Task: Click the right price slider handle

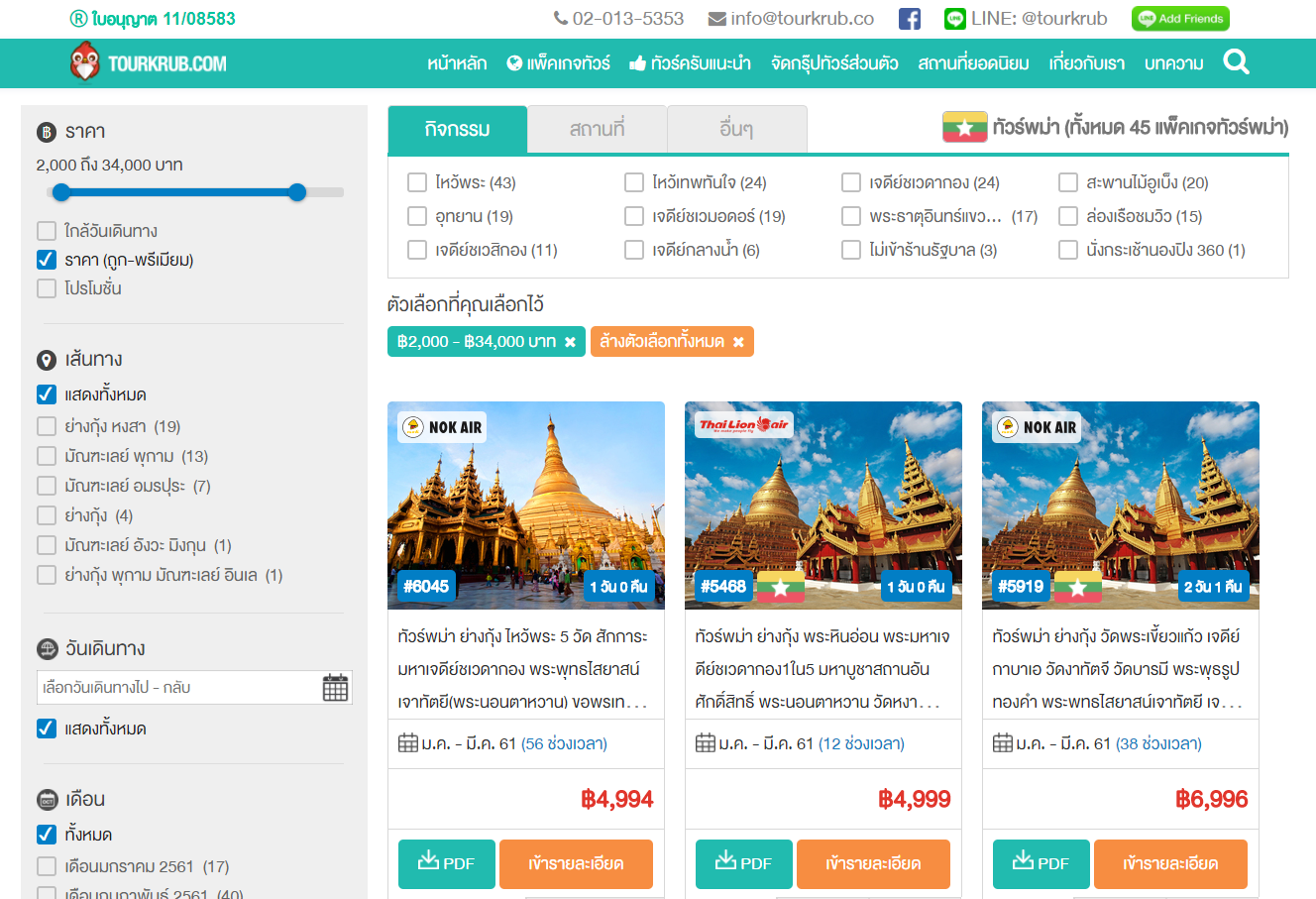Action: coord(297,192)
